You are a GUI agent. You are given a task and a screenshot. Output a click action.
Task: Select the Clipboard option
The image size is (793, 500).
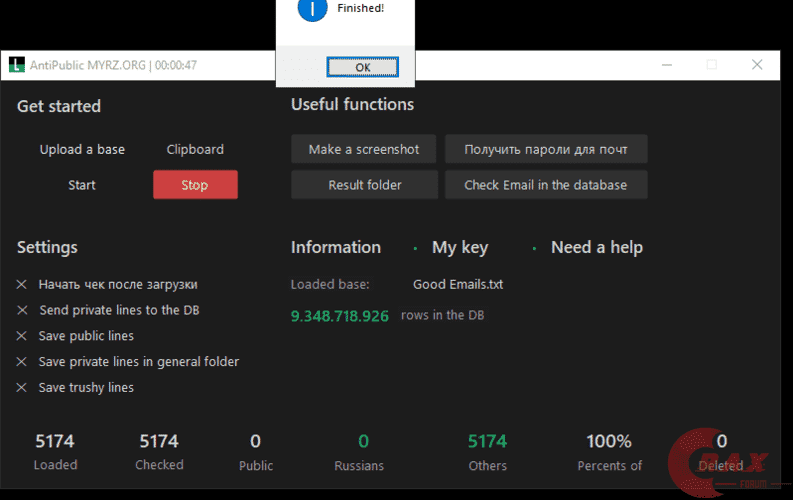pyautogui.click(x=195, y=149)
